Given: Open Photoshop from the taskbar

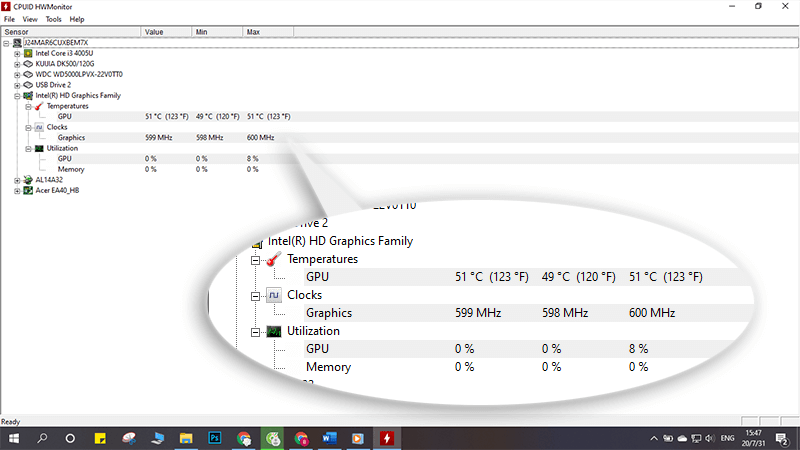Looking at the screenshot, I should pos(215,438).
